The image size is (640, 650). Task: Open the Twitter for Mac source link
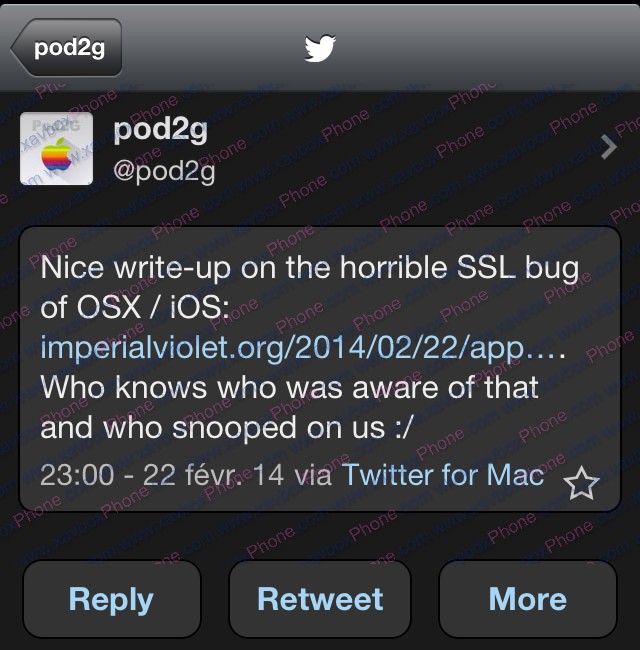442,474
